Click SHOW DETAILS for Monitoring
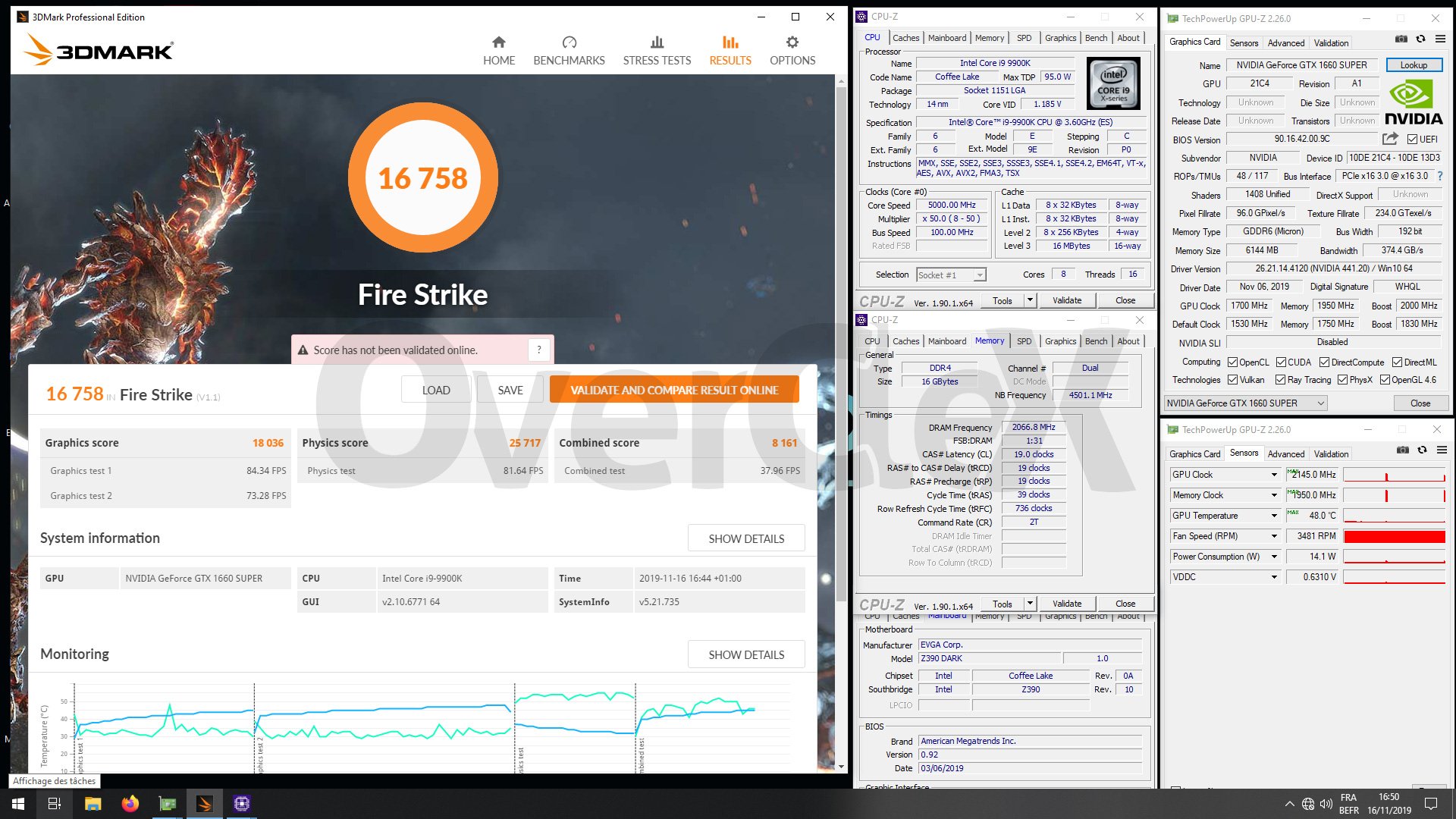 click(746, 654)
